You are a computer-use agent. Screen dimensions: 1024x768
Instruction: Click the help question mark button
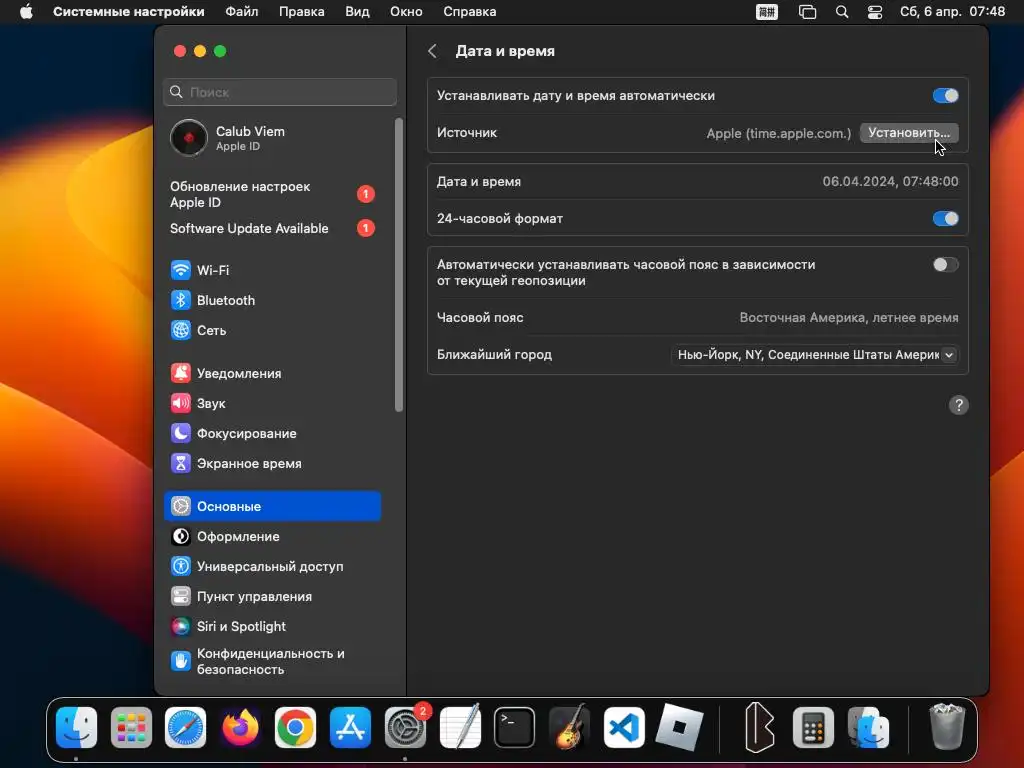tap(958, 405)
